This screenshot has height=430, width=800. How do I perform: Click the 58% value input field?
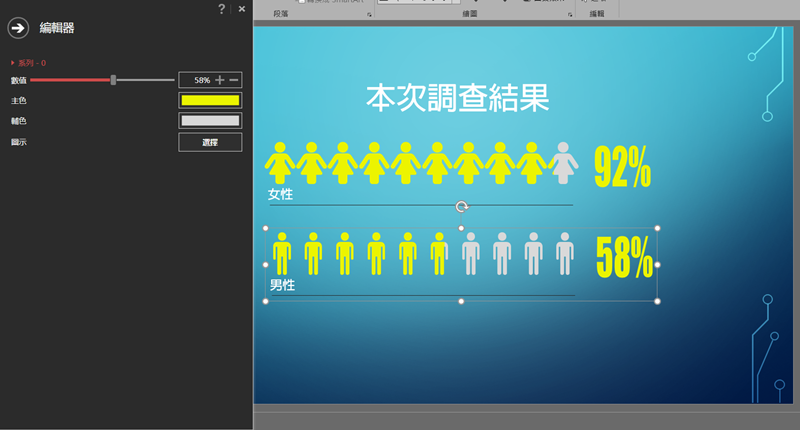tap(196, 80)
